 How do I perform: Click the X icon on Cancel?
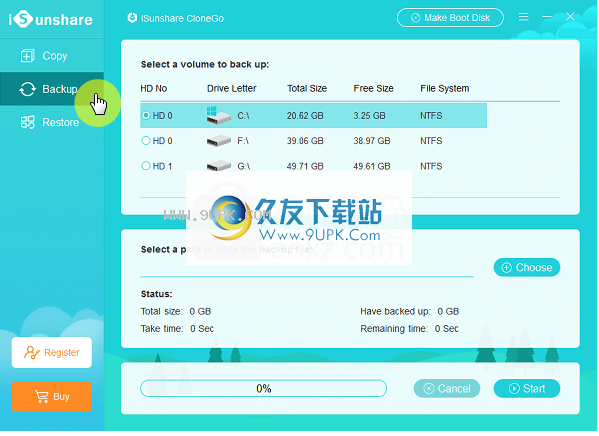pos(429,389)
